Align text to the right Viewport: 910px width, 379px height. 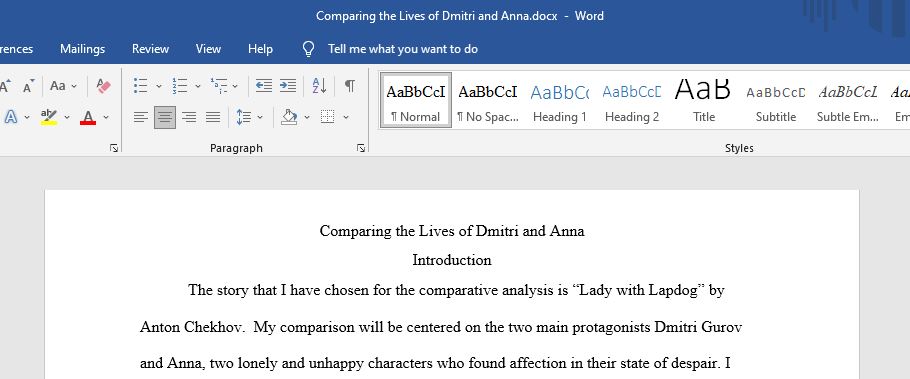tap(189, 117)
